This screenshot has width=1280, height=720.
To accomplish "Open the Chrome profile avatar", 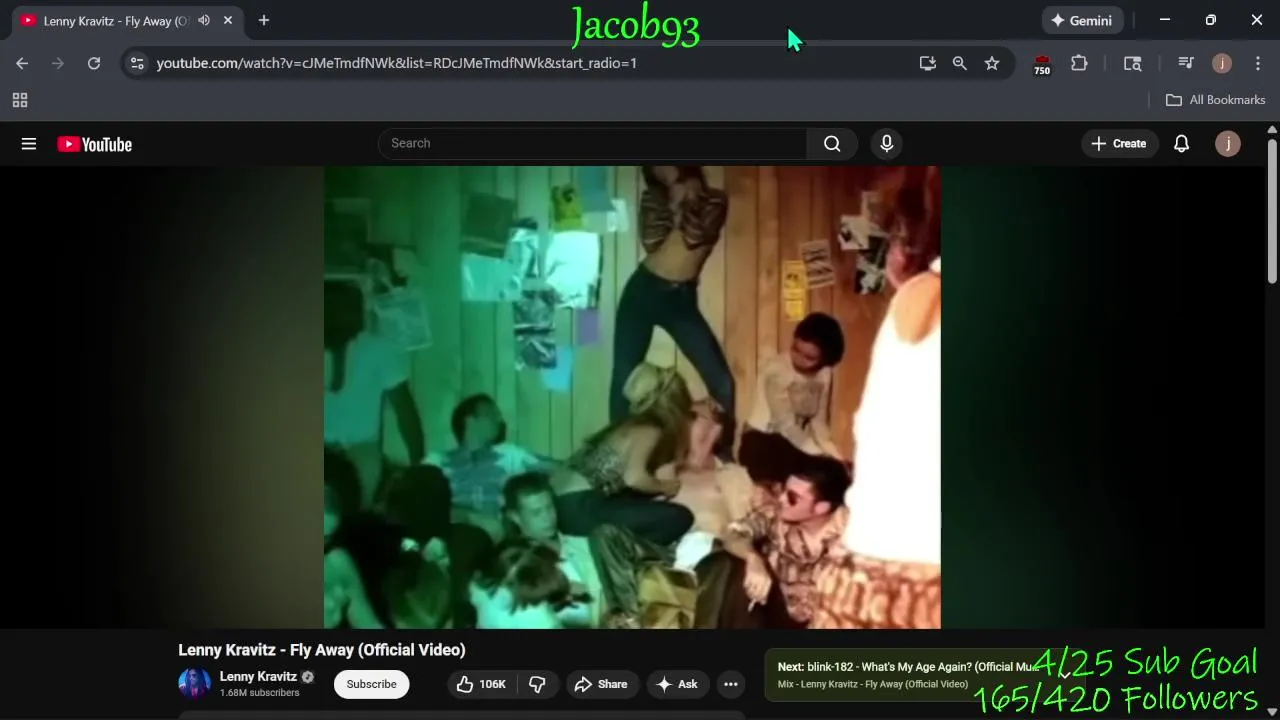I will (1222, 63).
